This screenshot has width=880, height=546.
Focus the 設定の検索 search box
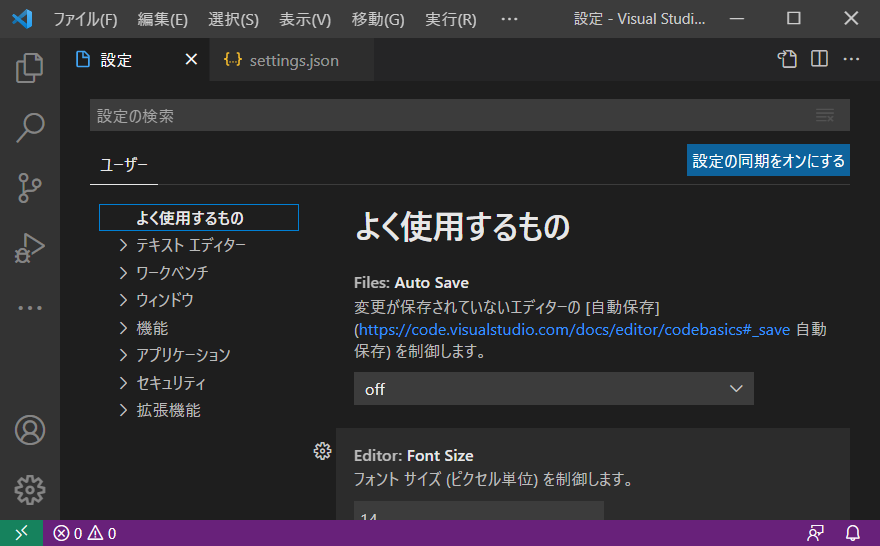[x=470, y=116]
